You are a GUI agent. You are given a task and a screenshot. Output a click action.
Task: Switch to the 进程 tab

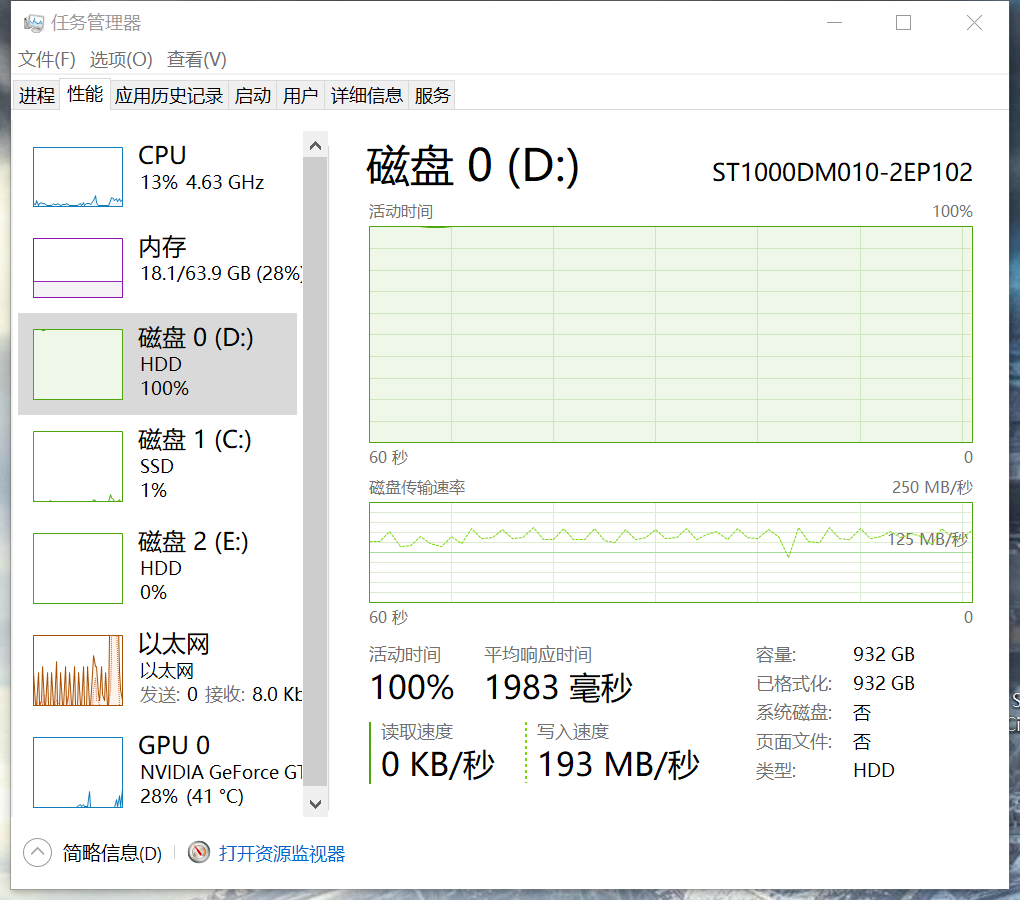click(37, 96)
